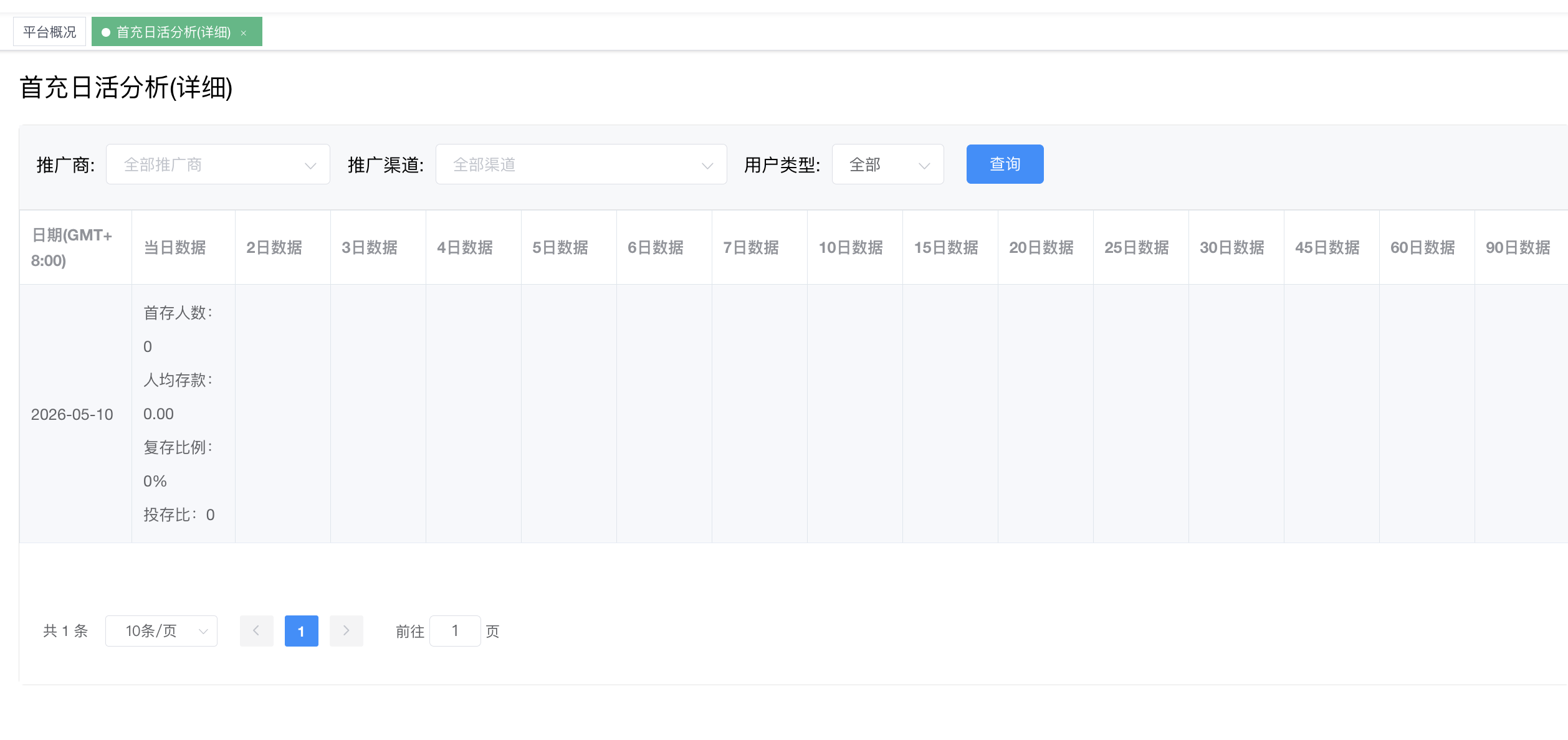Screen dimensions: 1568x740
Task: Focus the 前往 page number input
Action: tap(455, 631)
